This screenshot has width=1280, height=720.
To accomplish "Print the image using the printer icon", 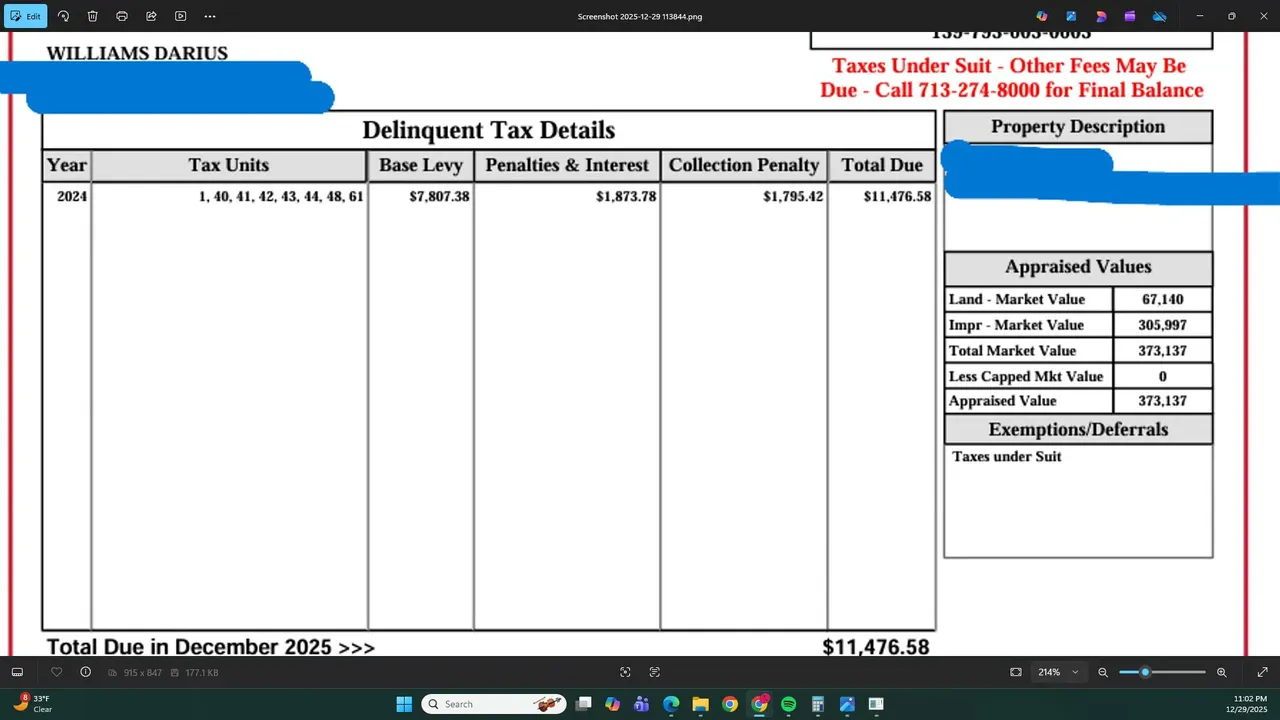I will coord(122,16).
